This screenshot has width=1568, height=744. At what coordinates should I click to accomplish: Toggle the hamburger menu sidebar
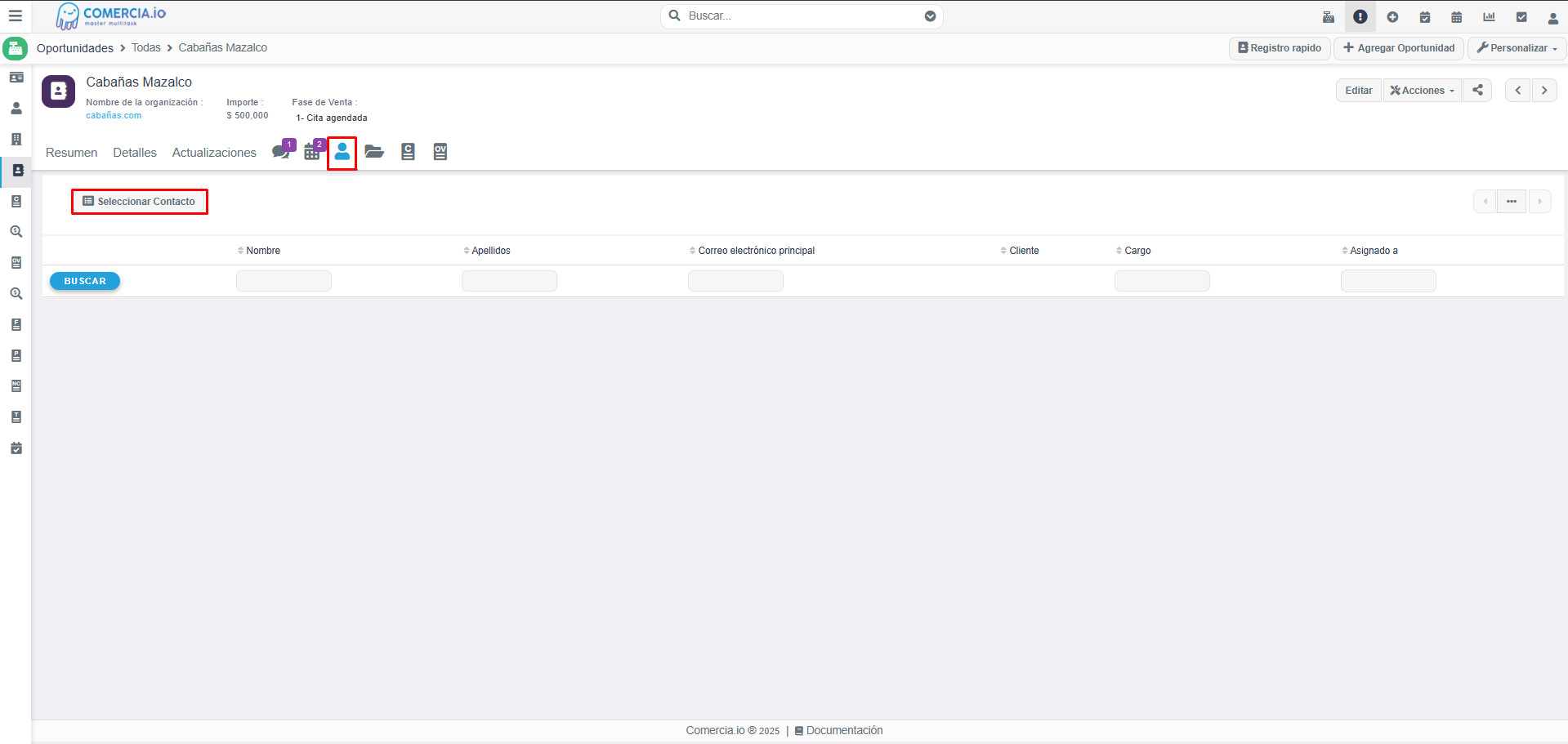tap(15, 16)
